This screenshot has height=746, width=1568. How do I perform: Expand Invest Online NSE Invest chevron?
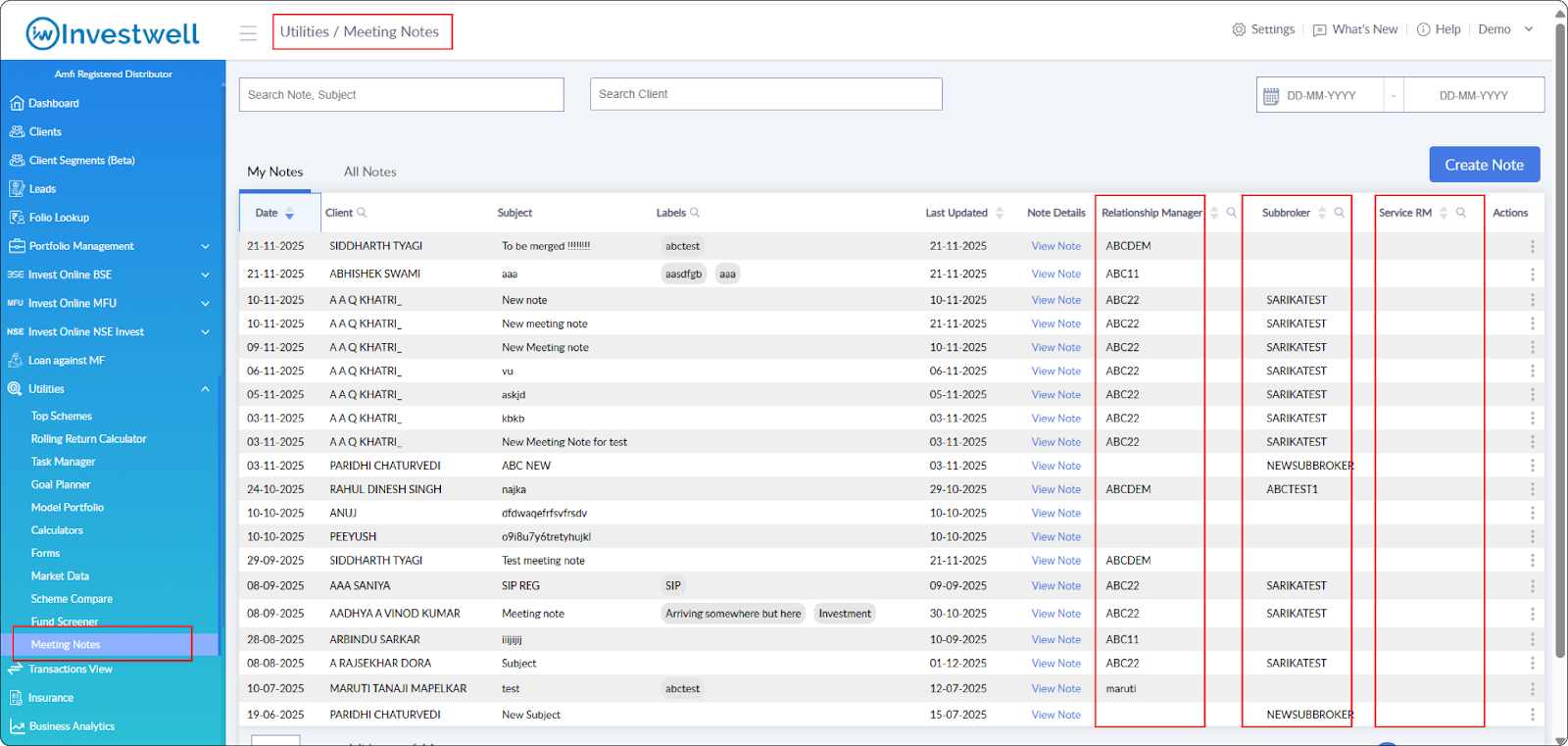[206, 332]
